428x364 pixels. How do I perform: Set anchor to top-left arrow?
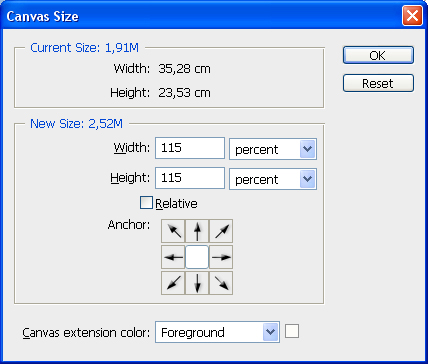173,231
